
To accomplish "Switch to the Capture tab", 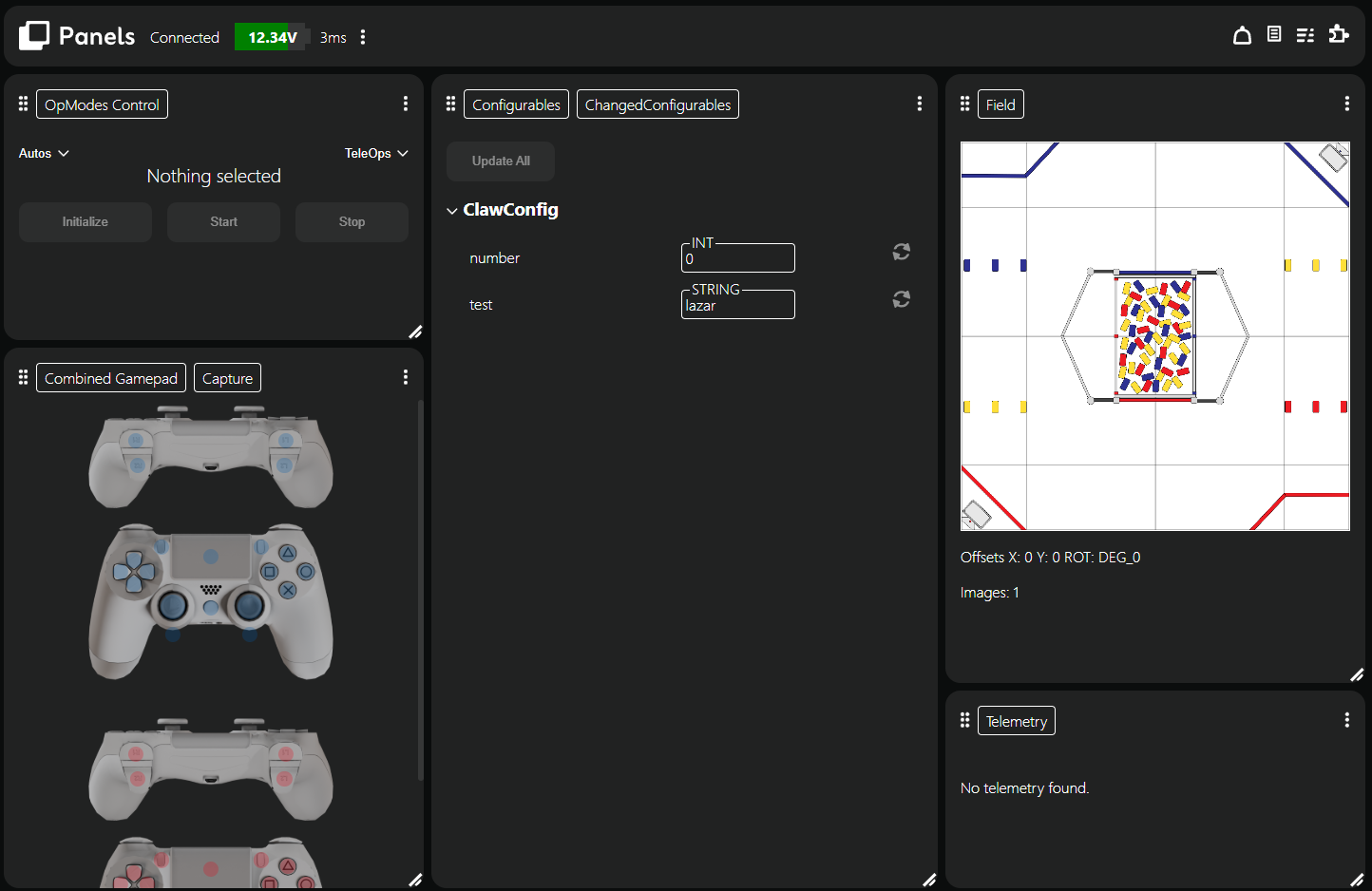I will point(227,378).
